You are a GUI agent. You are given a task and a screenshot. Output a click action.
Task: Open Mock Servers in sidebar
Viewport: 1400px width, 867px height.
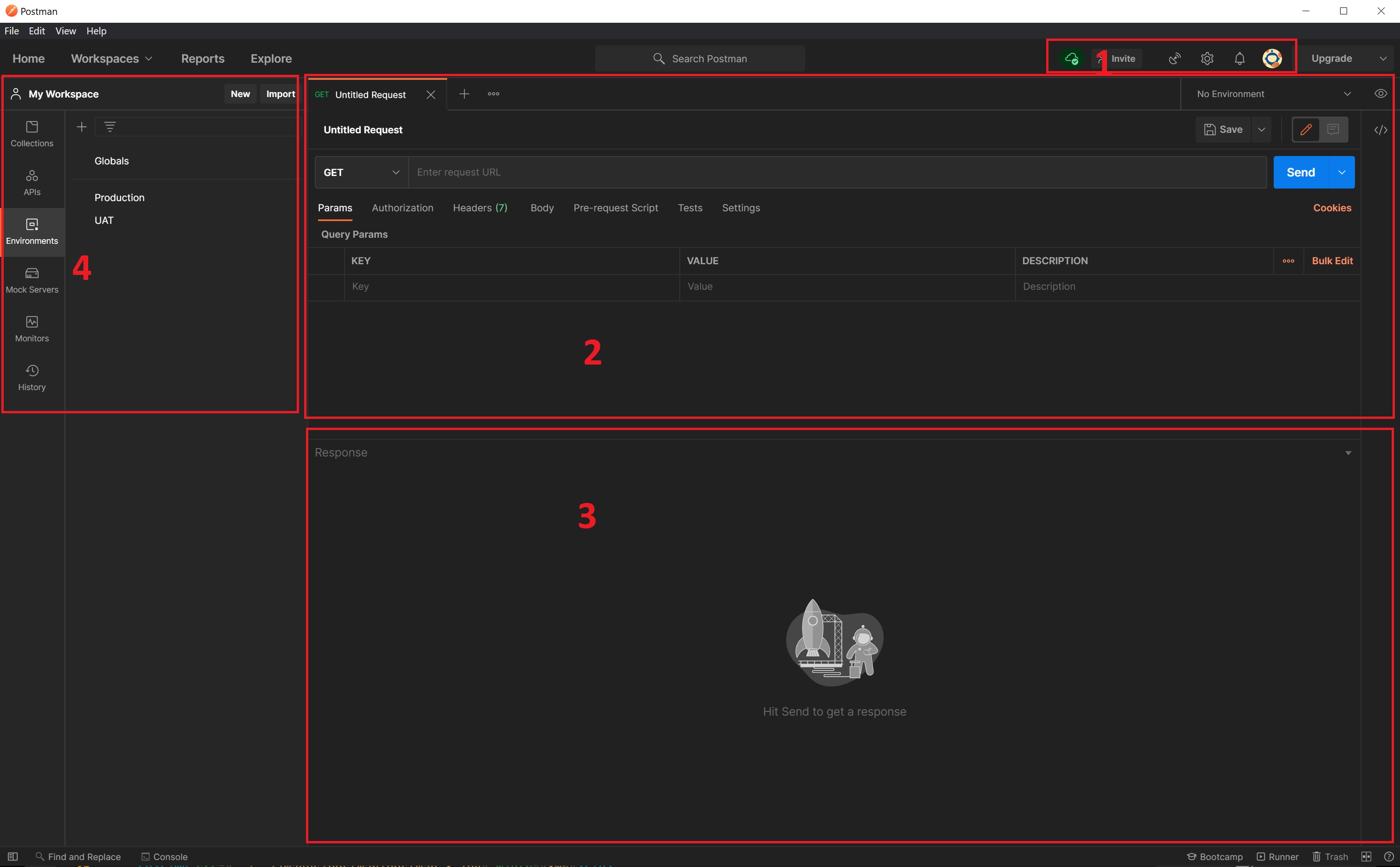click(32, 280)
